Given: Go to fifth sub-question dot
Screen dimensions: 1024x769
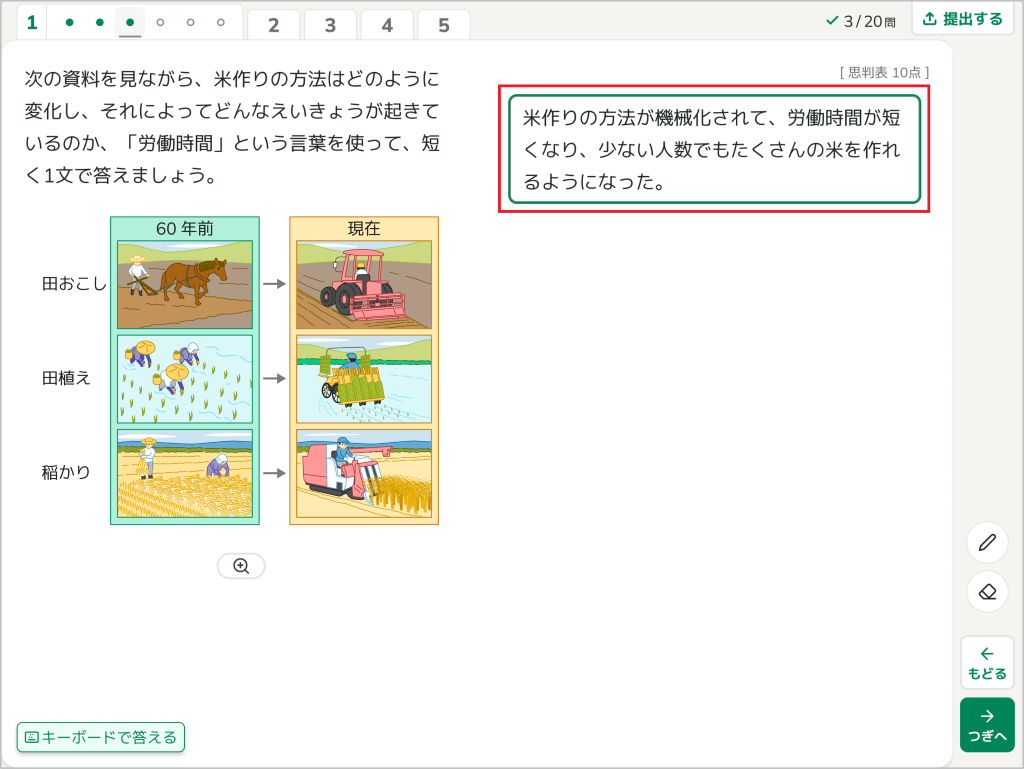Looking at the screenshot, I should [190, 22].
